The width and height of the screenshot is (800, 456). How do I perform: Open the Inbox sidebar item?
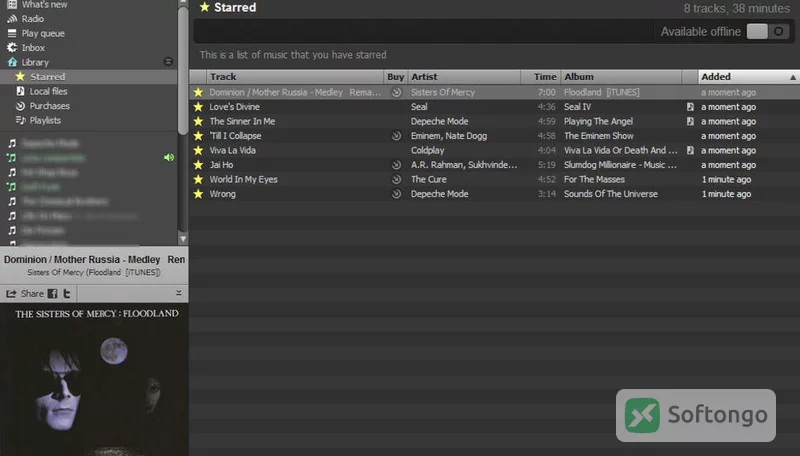[33, 47]
